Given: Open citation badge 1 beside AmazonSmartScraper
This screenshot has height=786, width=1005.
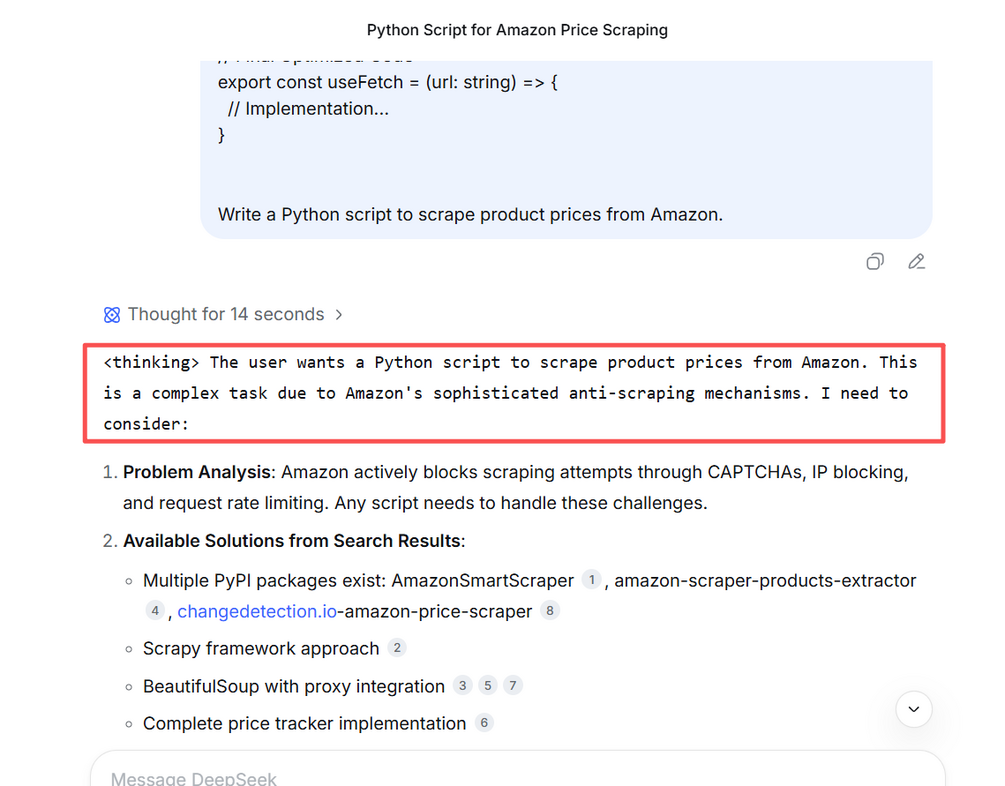Looking at the screenshot, I should point(591,580).
